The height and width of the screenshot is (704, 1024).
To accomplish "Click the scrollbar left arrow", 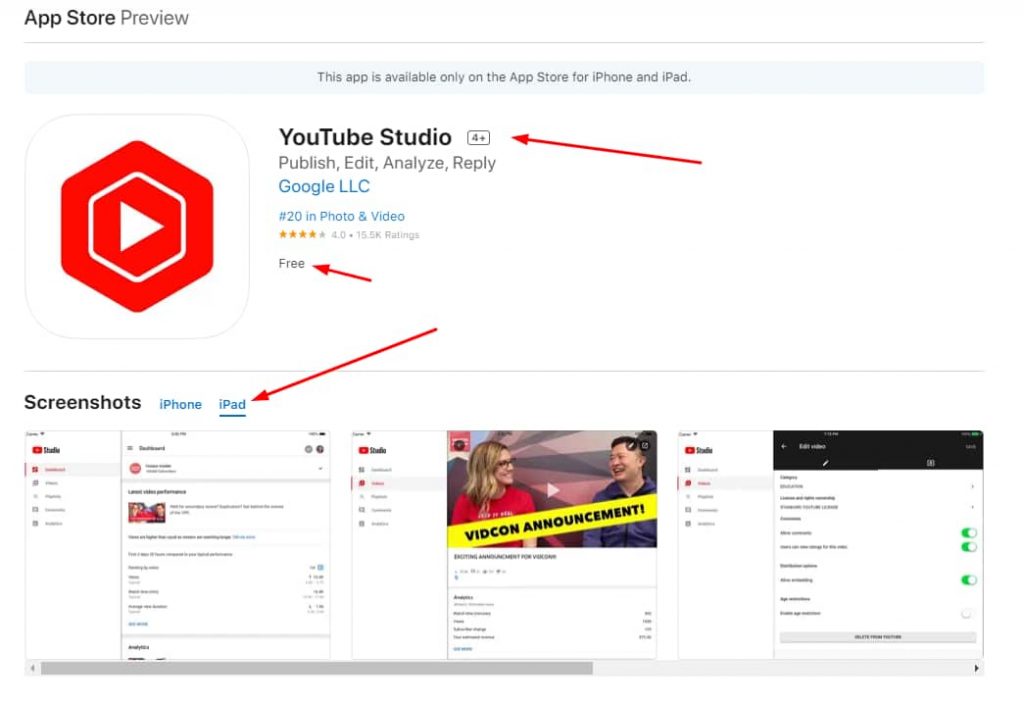I will pyautogui.click(x=32, y=668).
